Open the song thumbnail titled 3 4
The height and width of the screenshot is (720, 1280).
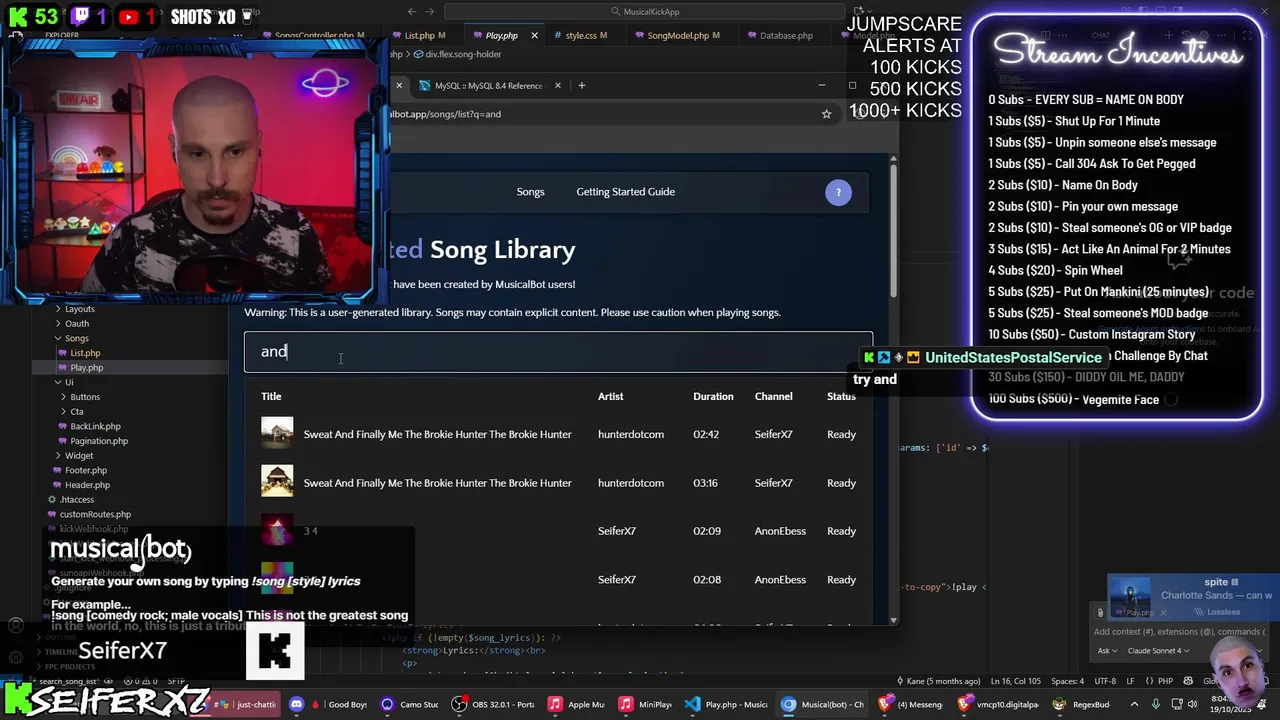277,531
